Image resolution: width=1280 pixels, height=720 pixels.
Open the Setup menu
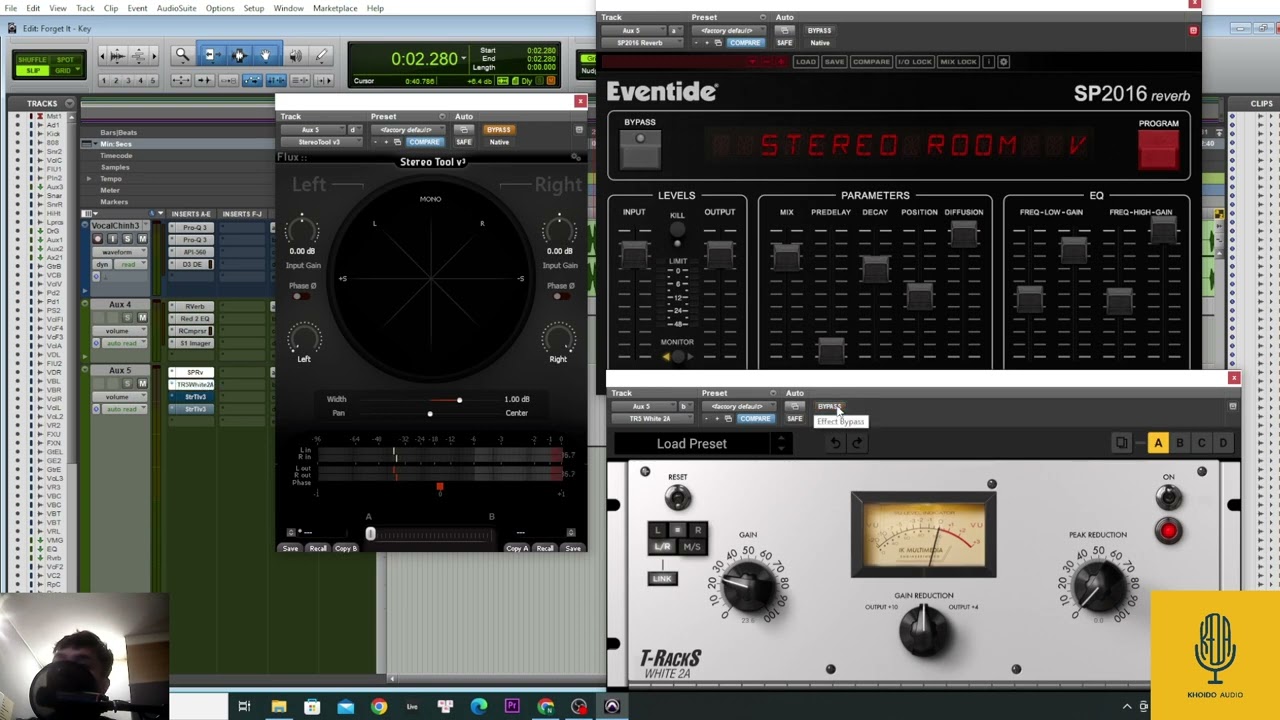coord(254,8)
